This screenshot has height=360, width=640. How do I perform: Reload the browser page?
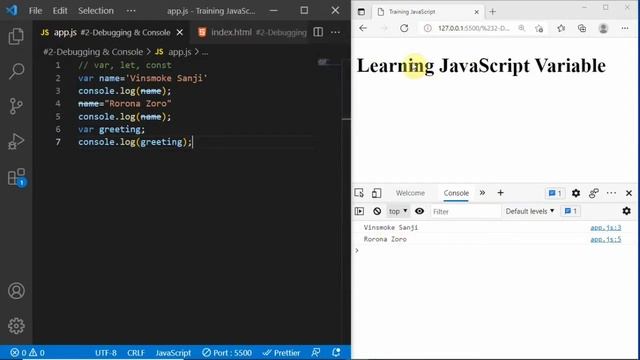[x=404, y=28]
